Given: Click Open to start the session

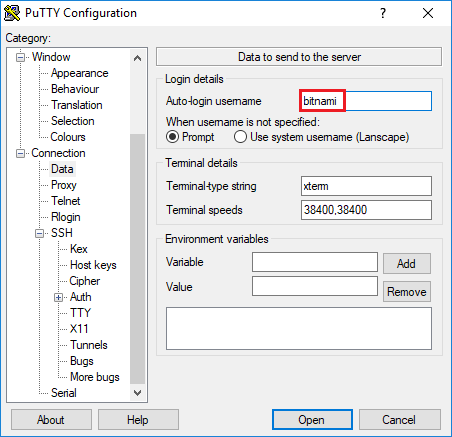Looking at the screenshot, I should coord(312,420).
